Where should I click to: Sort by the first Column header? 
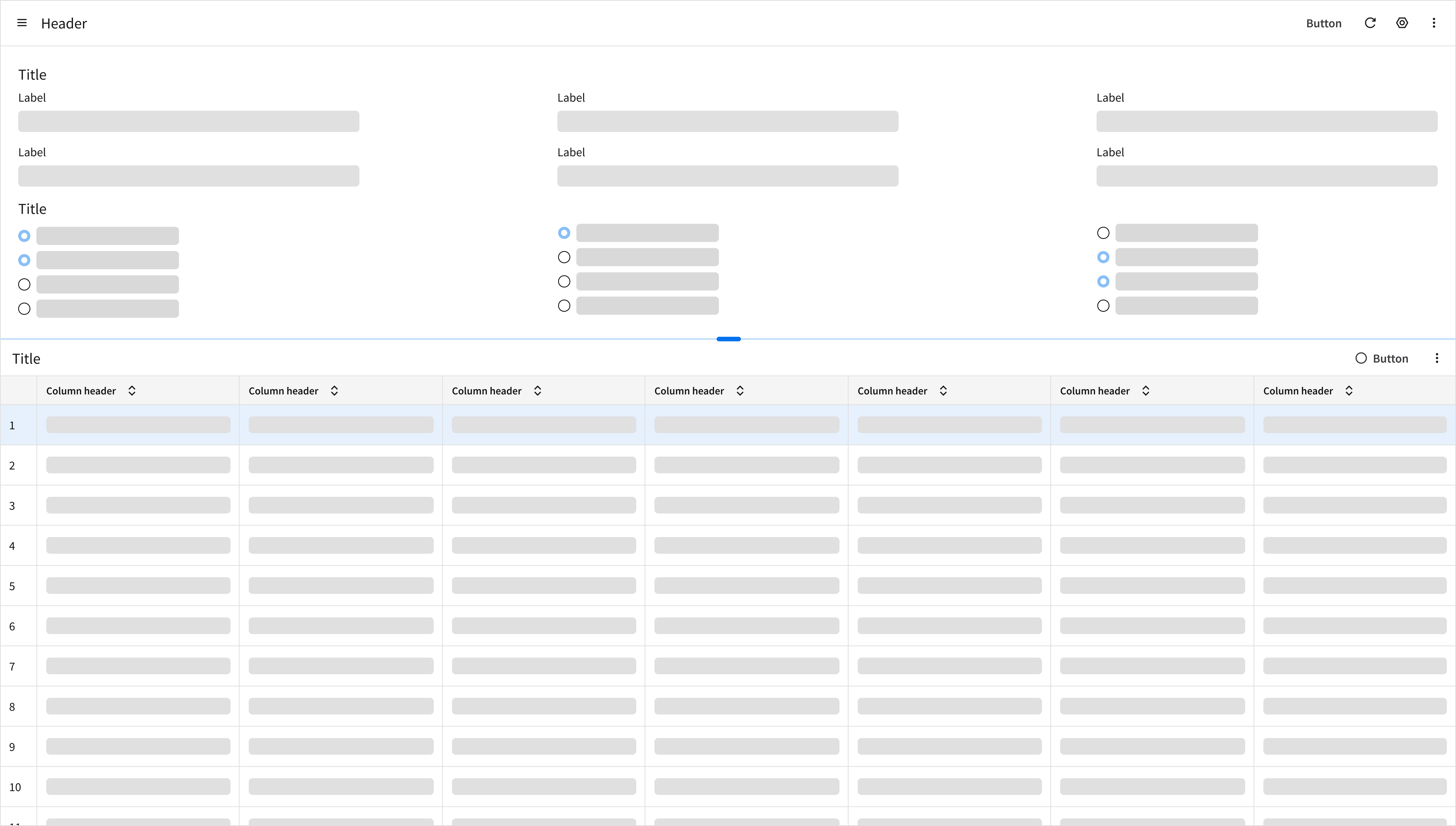(132, 391)
